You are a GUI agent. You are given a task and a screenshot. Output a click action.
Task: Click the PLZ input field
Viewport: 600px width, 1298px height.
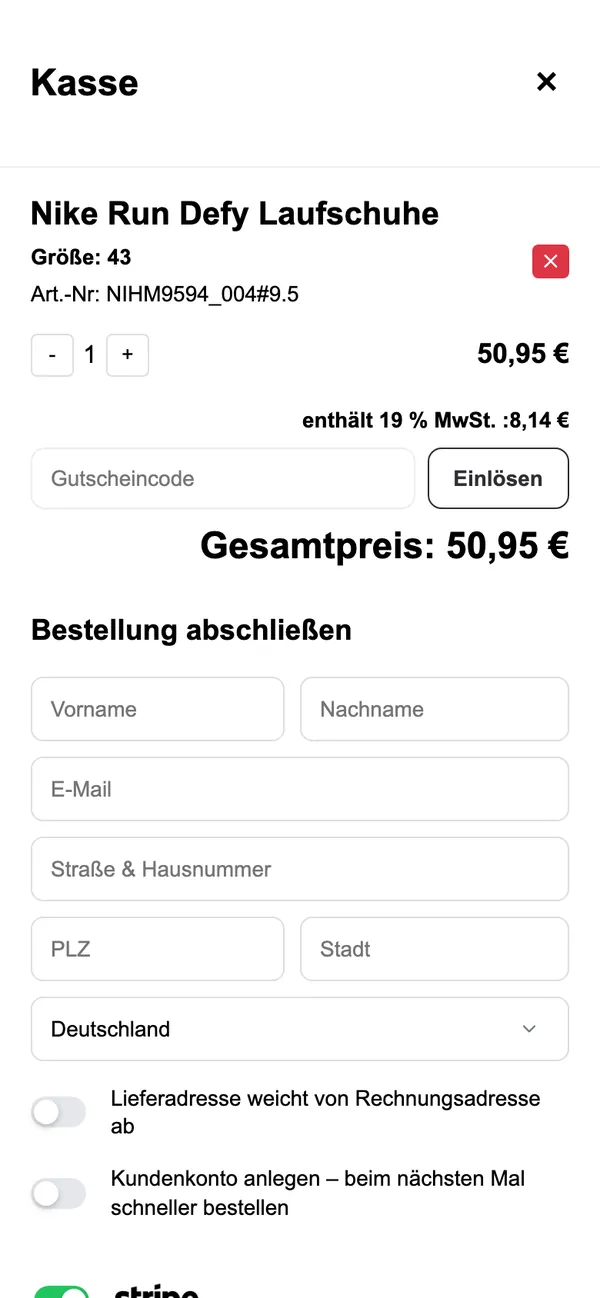(158, 949)
